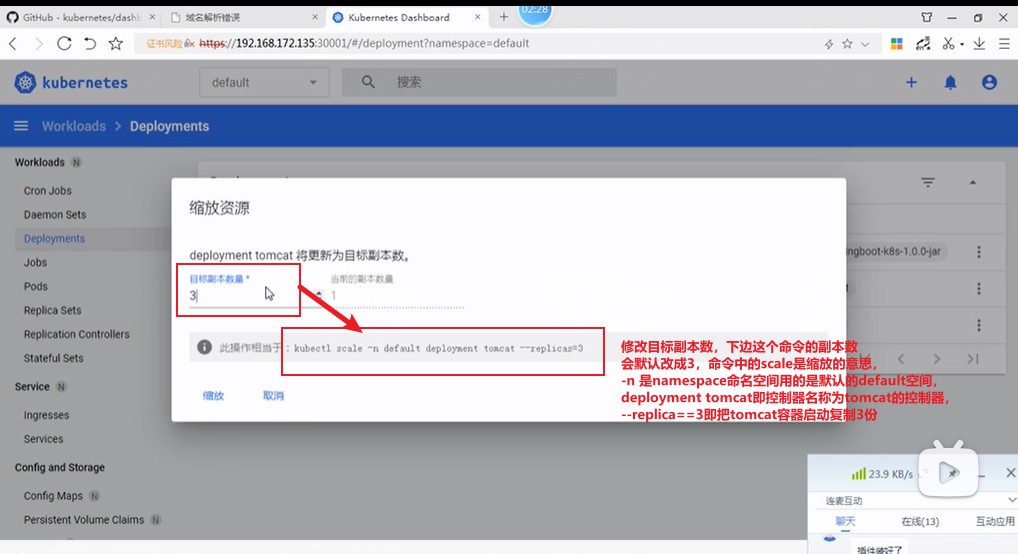Click the Kubernetes logo icon
The width and height of the screenshot is (1018, 554).
tap(25, 82)
